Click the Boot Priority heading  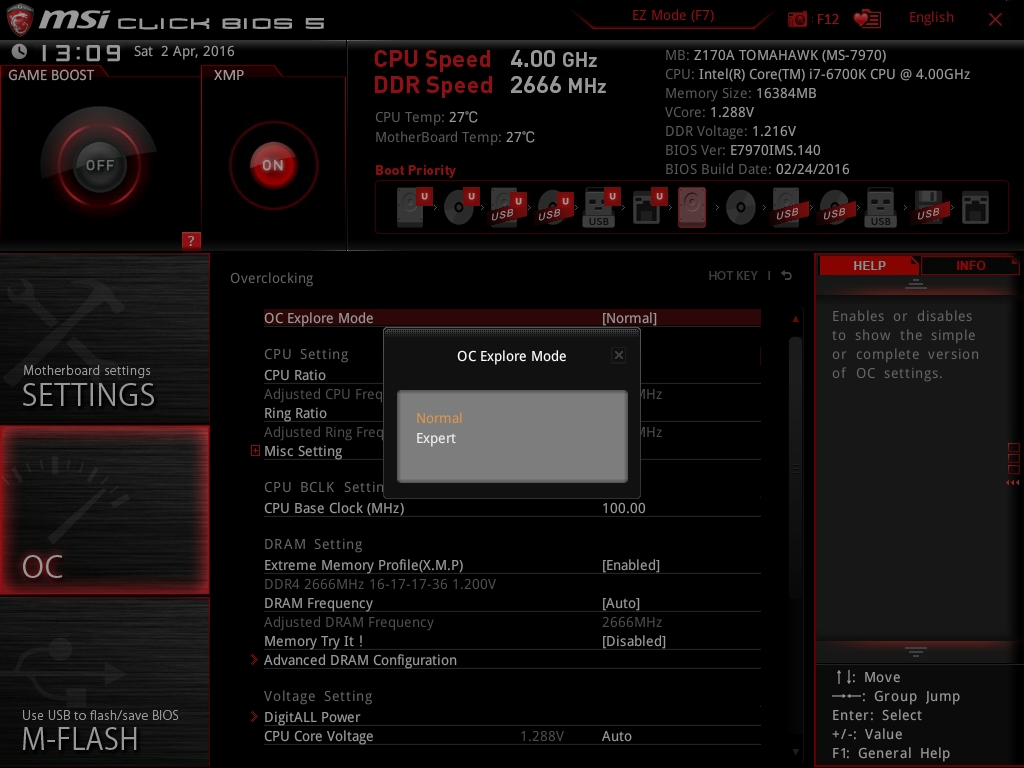click(415, 170)
